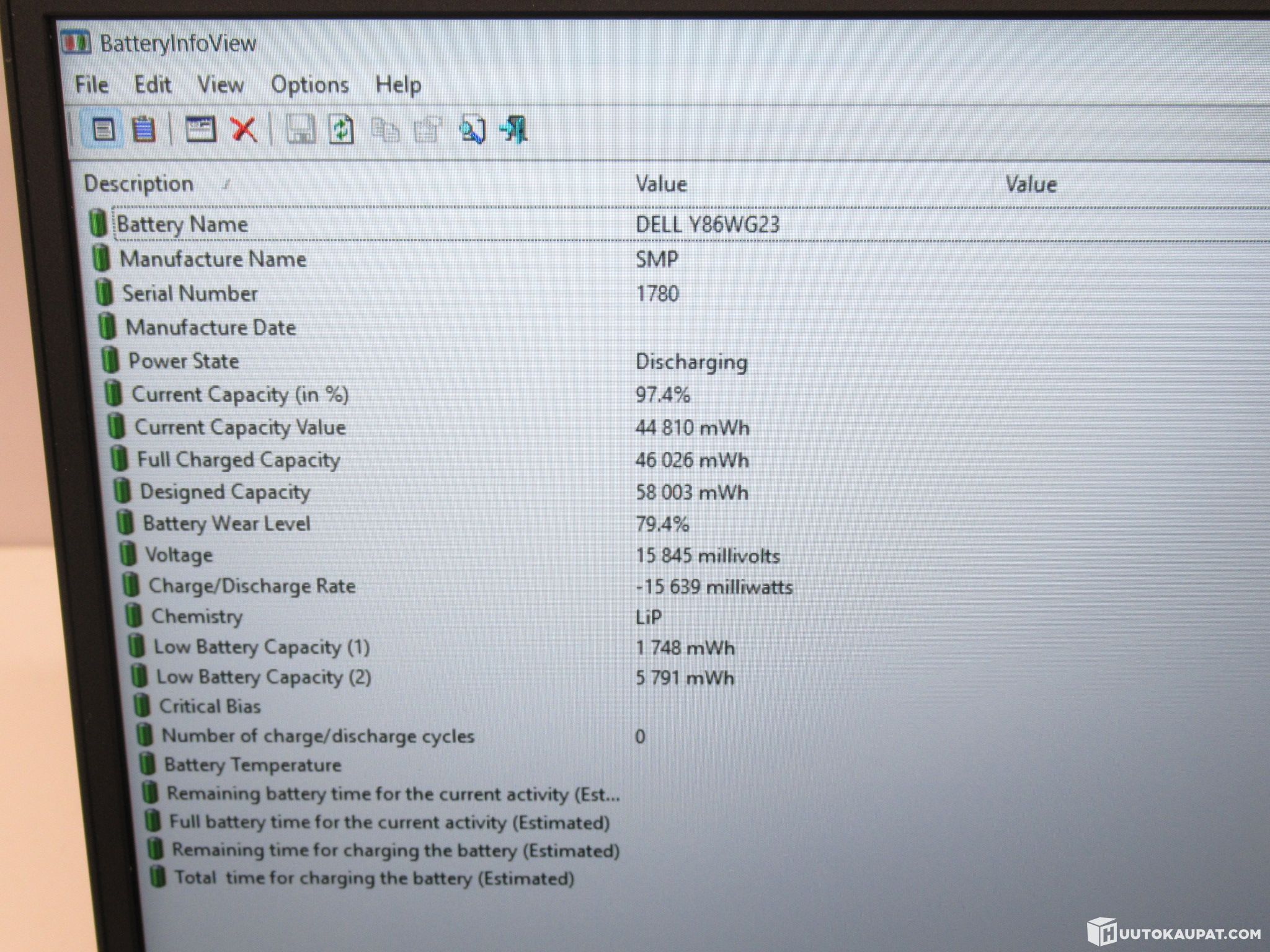Screen dimensions: 1270x952
Task: Open the Options menu
Action: tap(310, 85)
